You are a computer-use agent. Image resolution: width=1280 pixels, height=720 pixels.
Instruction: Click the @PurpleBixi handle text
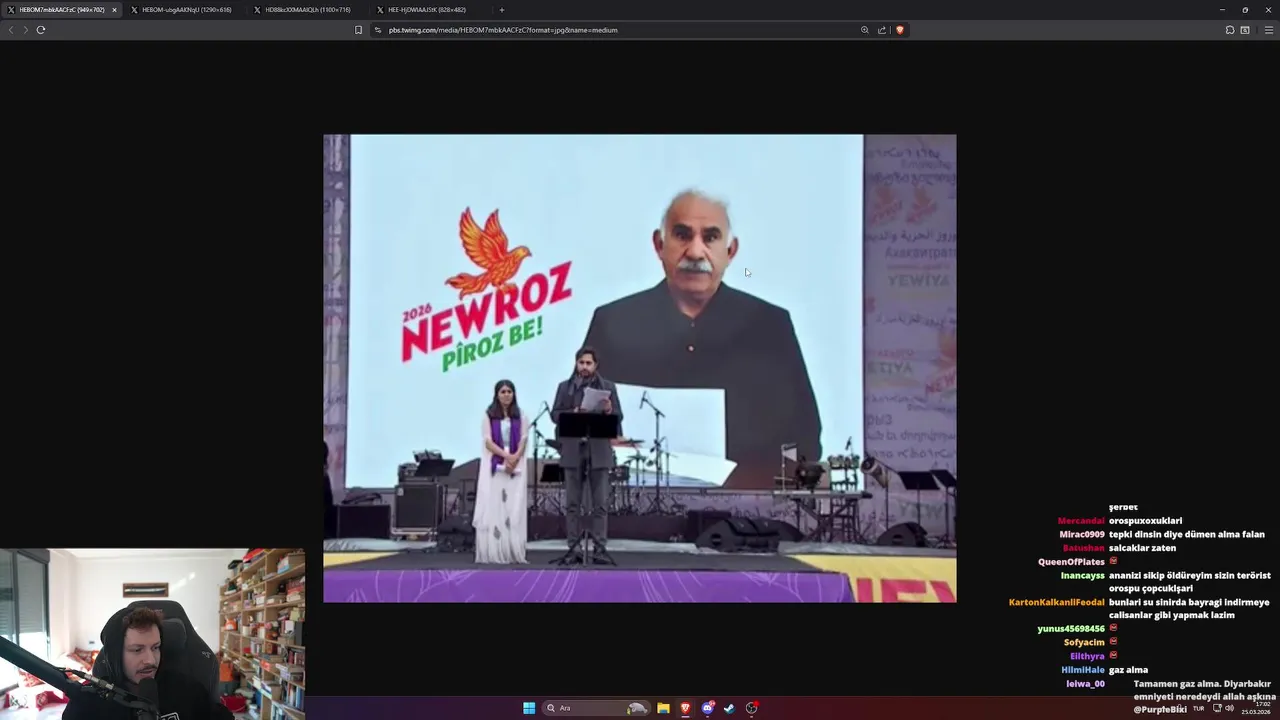coord(1160,709)
